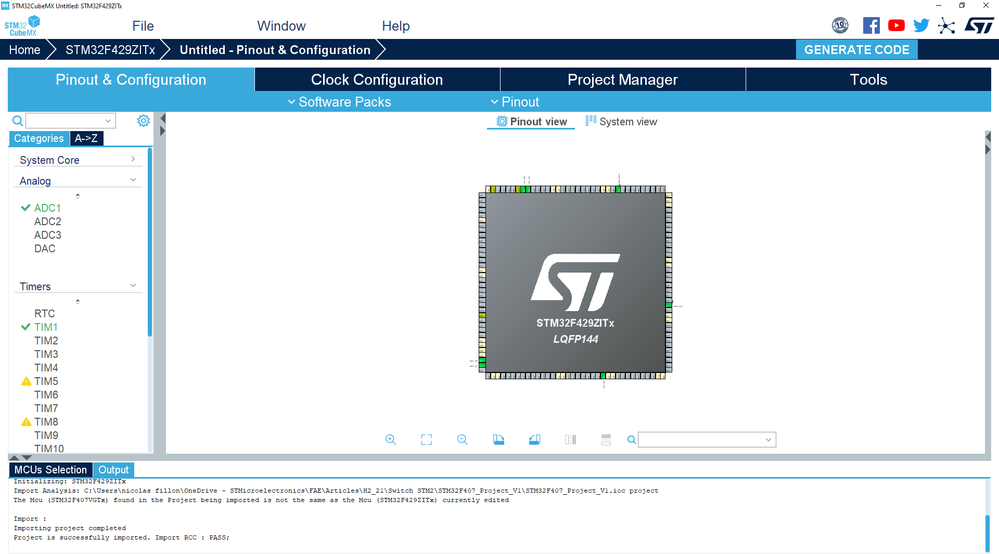
Task: Click the fit-to-screen best fit icon
Action: (x=426, y=439)
